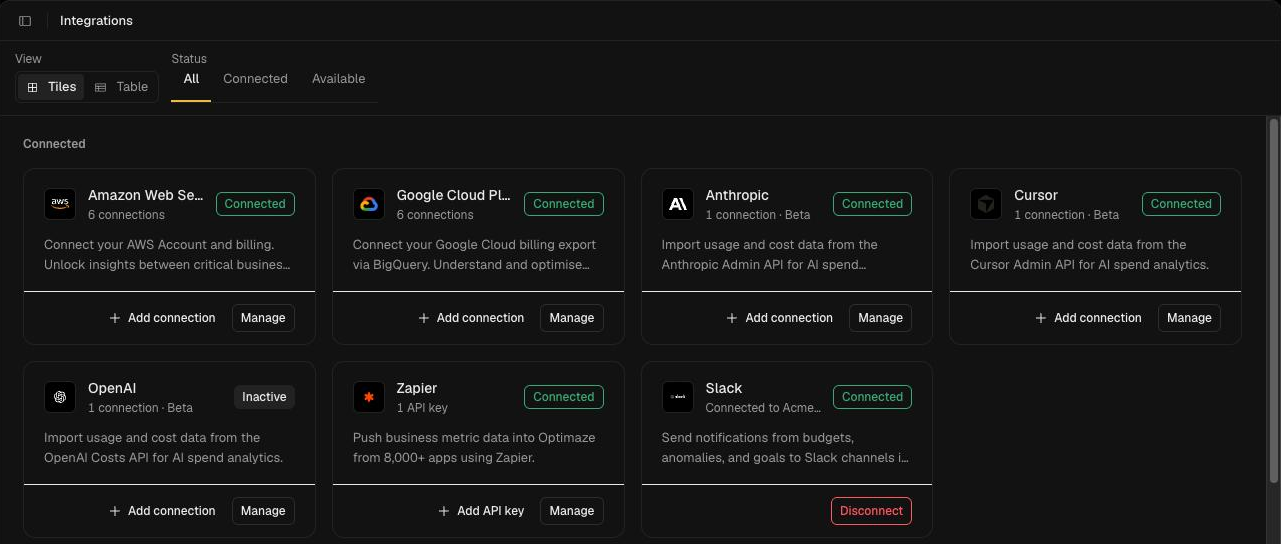The image size is (1281, 544).
Task: Click Connected badge on Anthropic card
Action: (x=872, y=204)
